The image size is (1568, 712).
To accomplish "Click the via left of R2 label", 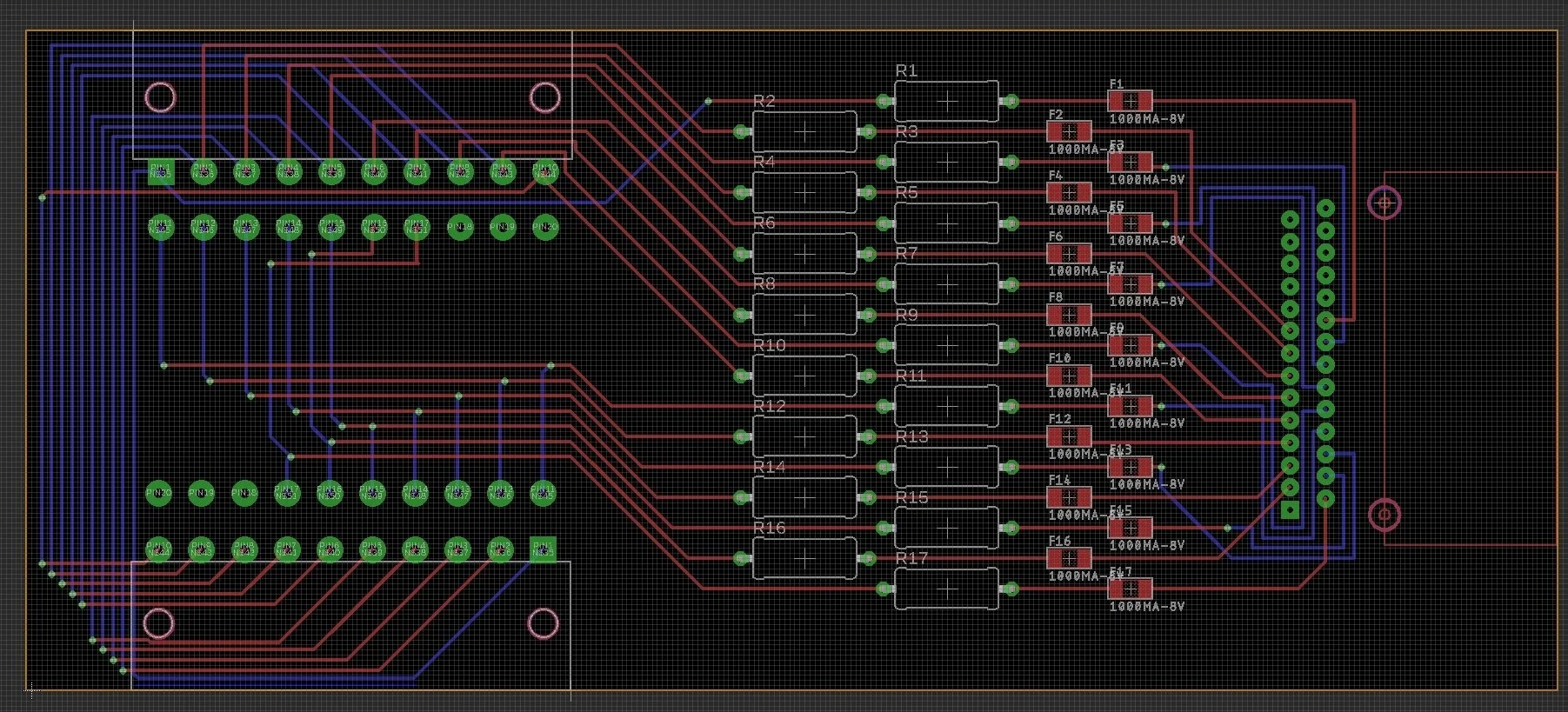I will coord(707,102).
